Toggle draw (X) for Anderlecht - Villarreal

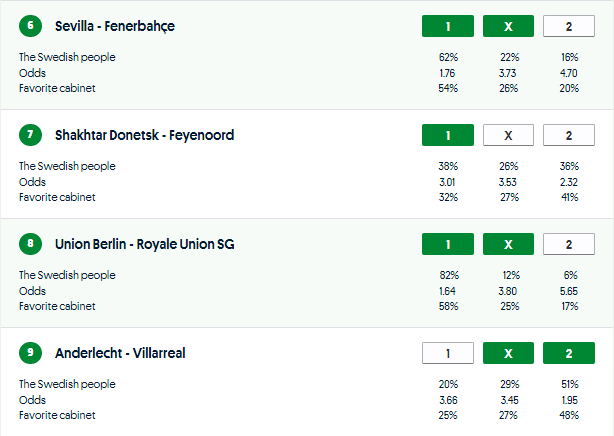click(508, 353)
